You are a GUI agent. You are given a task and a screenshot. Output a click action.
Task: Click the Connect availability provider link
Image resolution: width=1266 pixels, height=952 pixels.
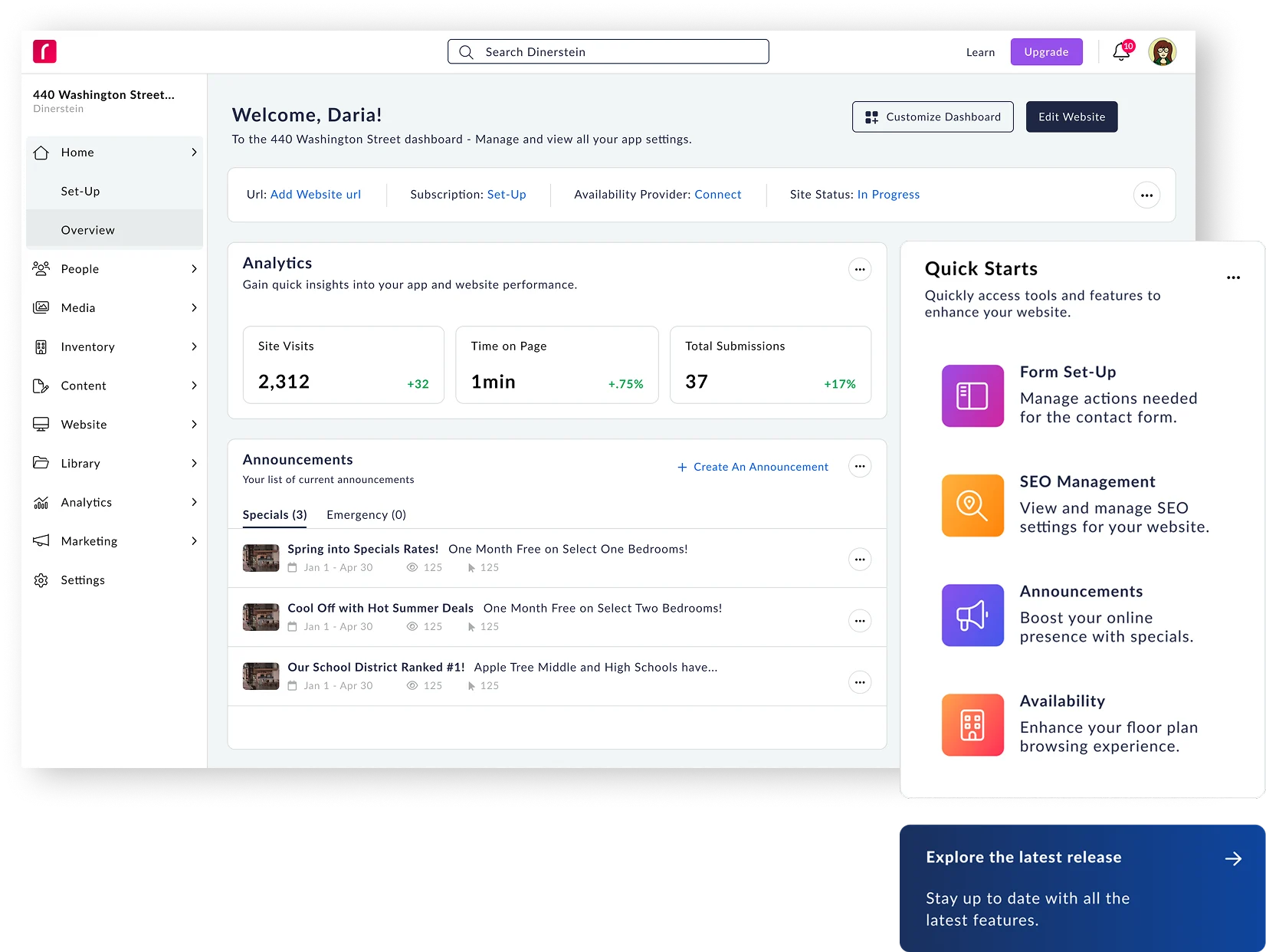tap(718, 195)
